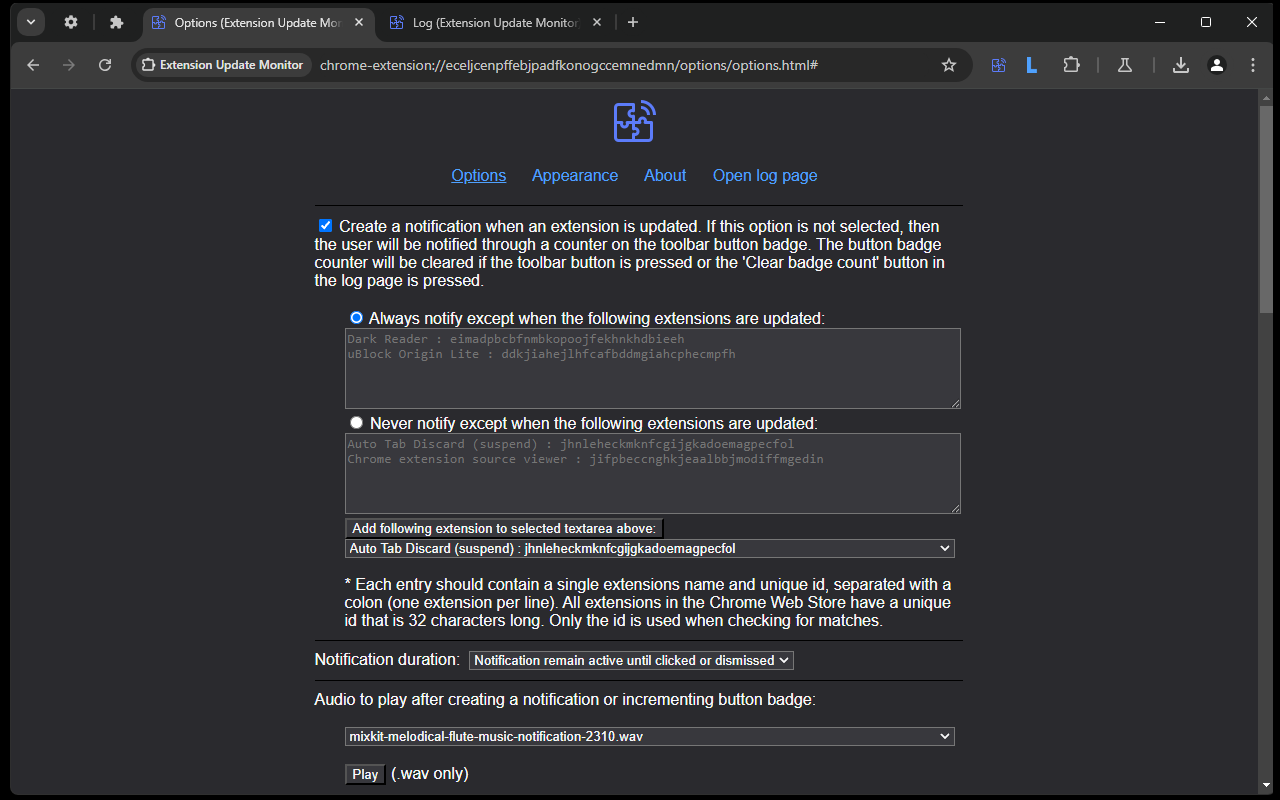Click the Play audio button
Image resolution: width=1280 pixels, height=800 pixels.
tap(365, 774)
